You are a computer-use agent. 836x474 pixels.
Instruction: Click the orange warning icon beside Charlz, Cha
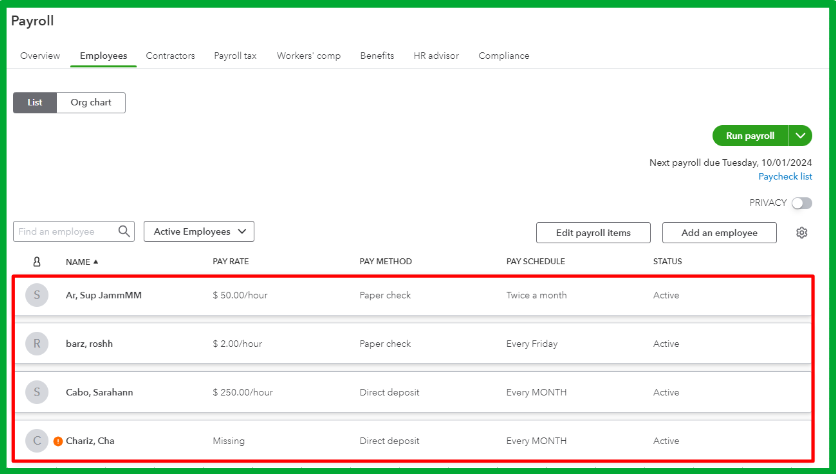(x=58, y=441)
